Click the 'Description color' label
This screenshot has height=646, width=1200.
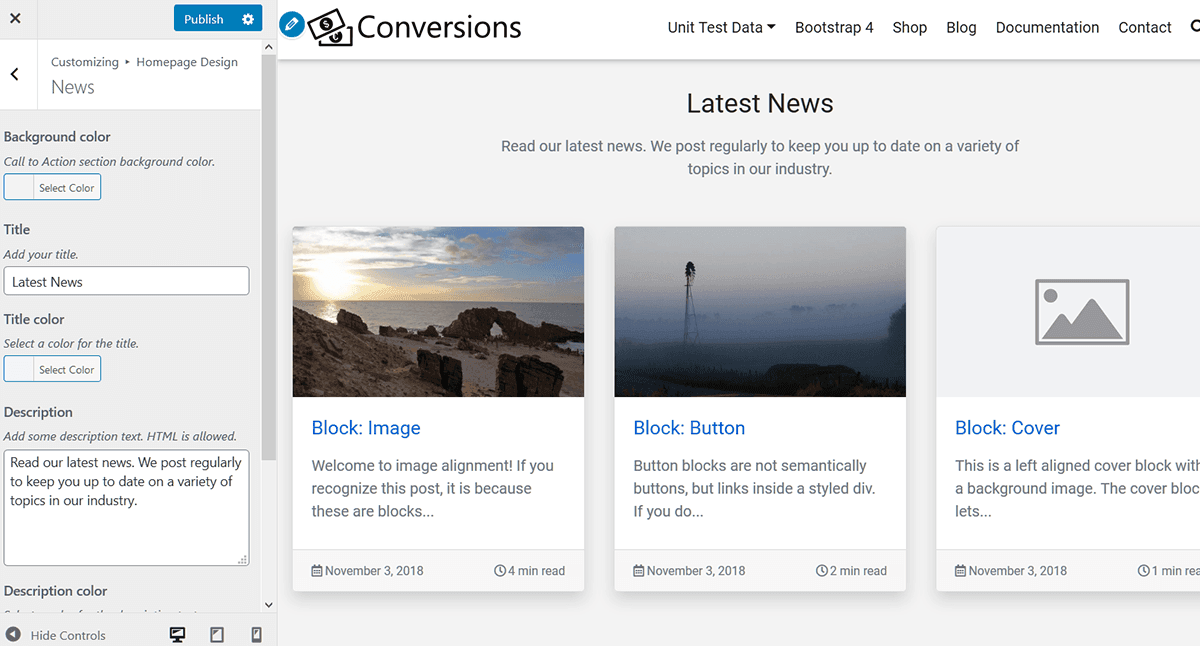[56, 591]
